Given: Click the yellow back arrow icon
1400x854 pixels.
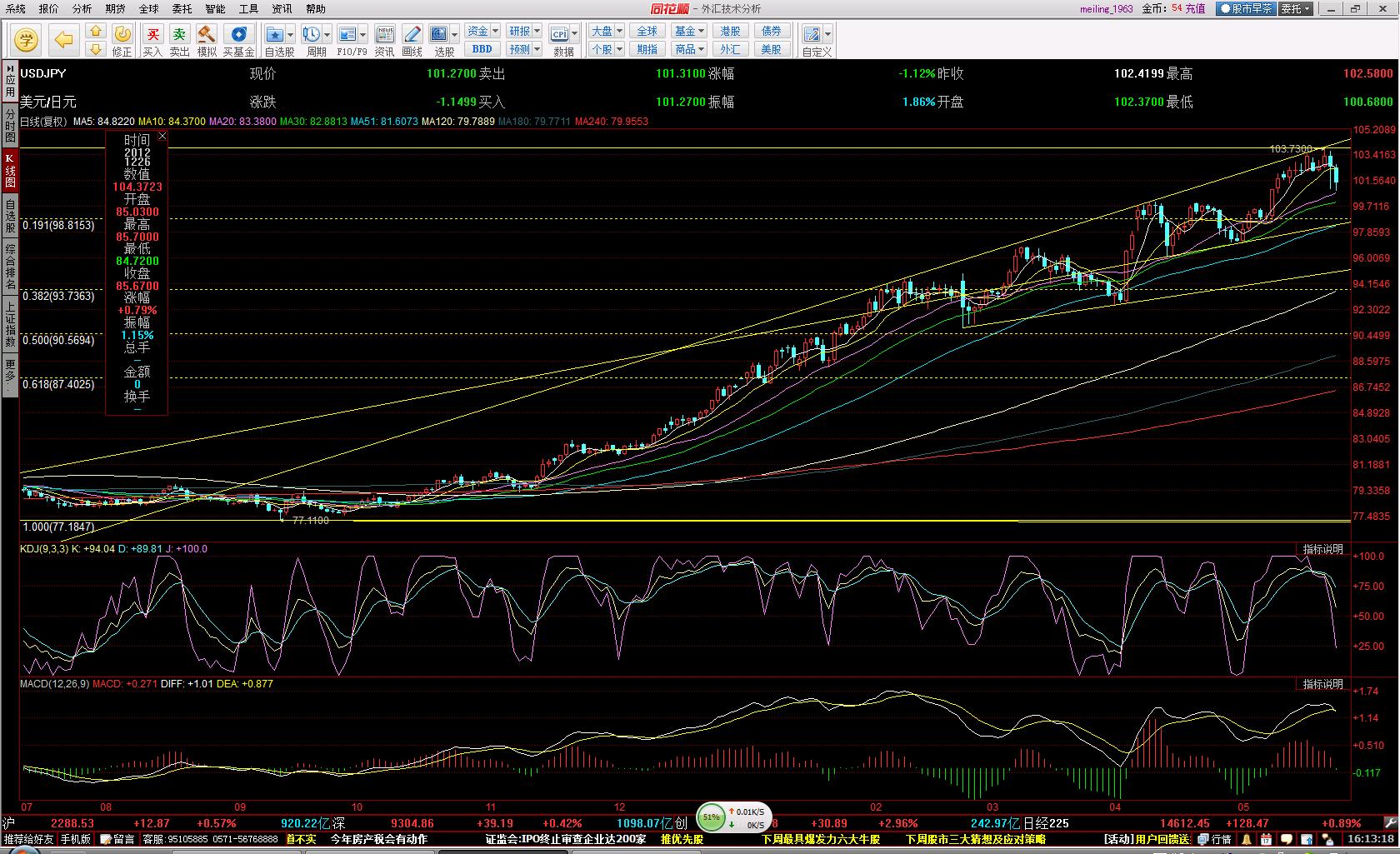Looking at the screenshot, I should point(64,39).
